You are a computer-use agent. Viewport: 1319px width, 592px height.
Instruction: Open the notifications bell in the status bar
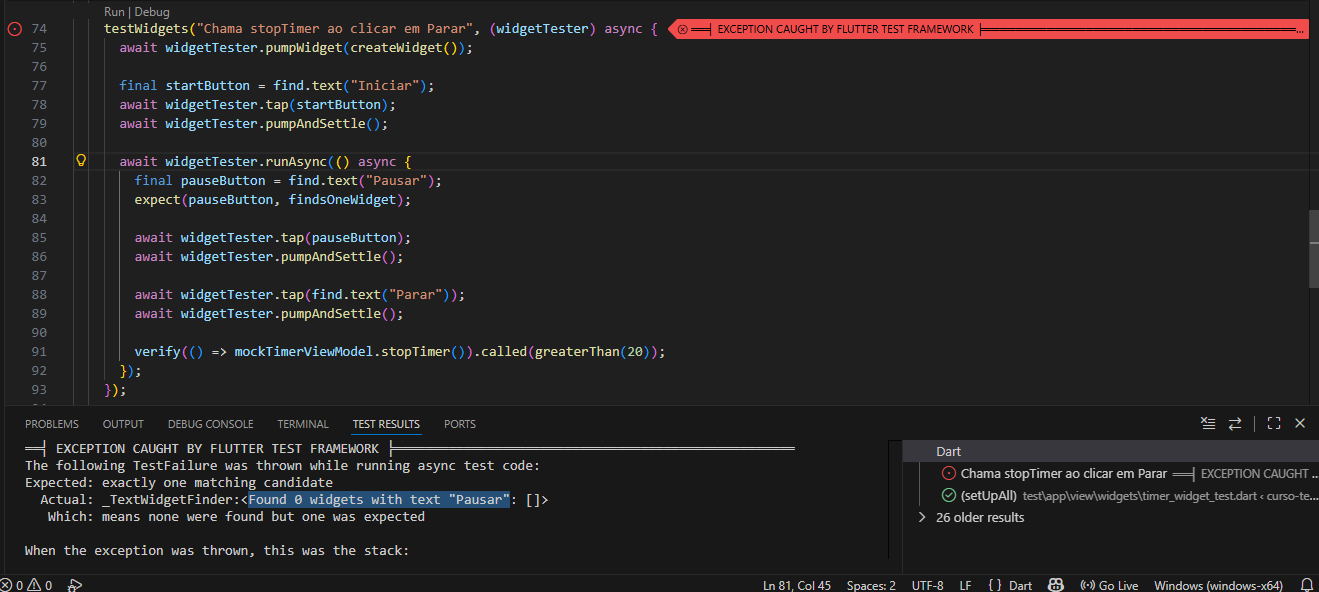(x=1306, y=585)
